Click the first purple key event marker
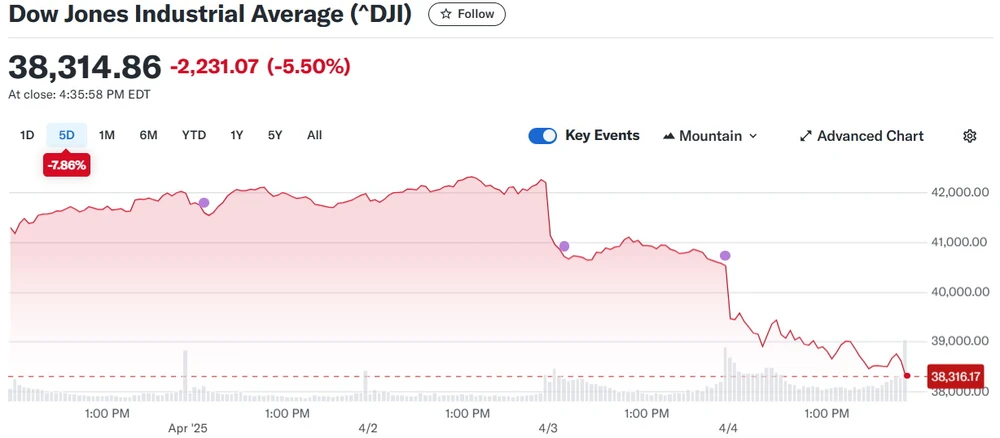The height and width of the screenshot is (438, 1000). pyautogui.click(x=204, y=203)
